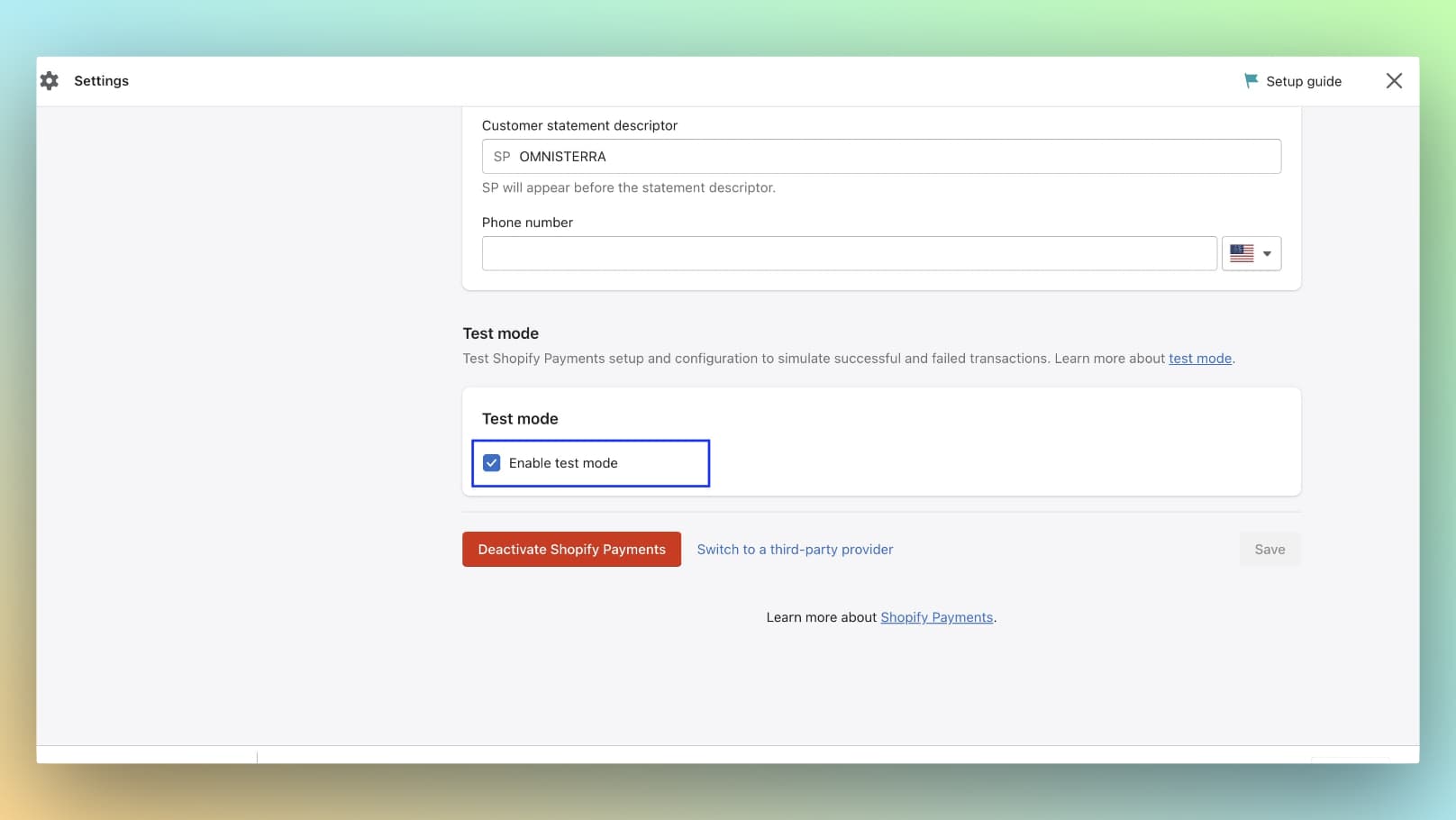Click the Test mode section heading above description
The image size is (1456, 820).
click(500, 333)
